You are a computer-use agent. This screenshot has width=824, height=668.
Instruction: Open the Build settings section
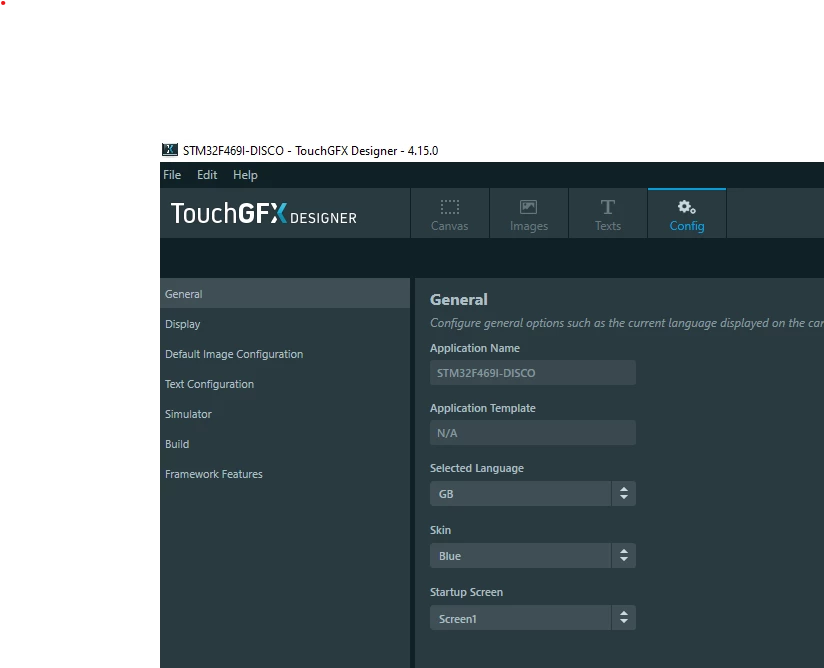point(285,444)
